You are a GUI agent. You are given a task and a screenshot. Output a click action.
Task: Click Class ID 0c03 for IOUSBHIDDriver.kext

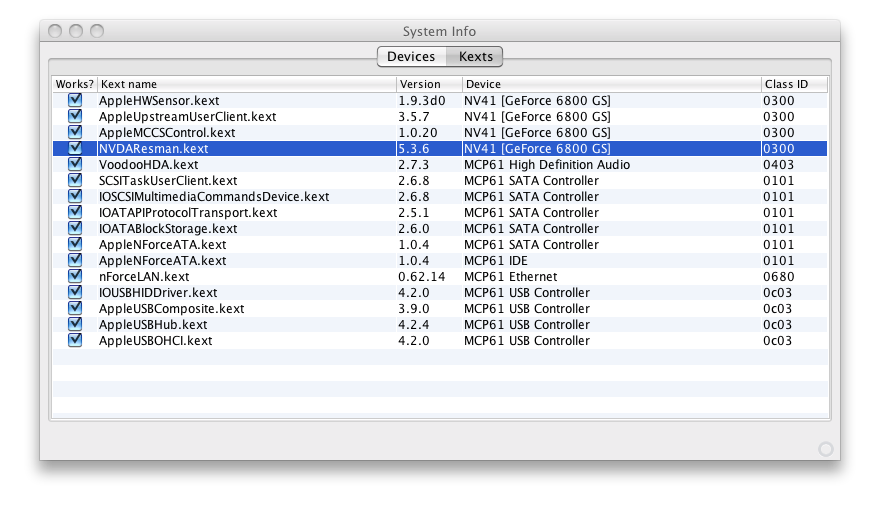pyautogui.click(x=777, y=292)
